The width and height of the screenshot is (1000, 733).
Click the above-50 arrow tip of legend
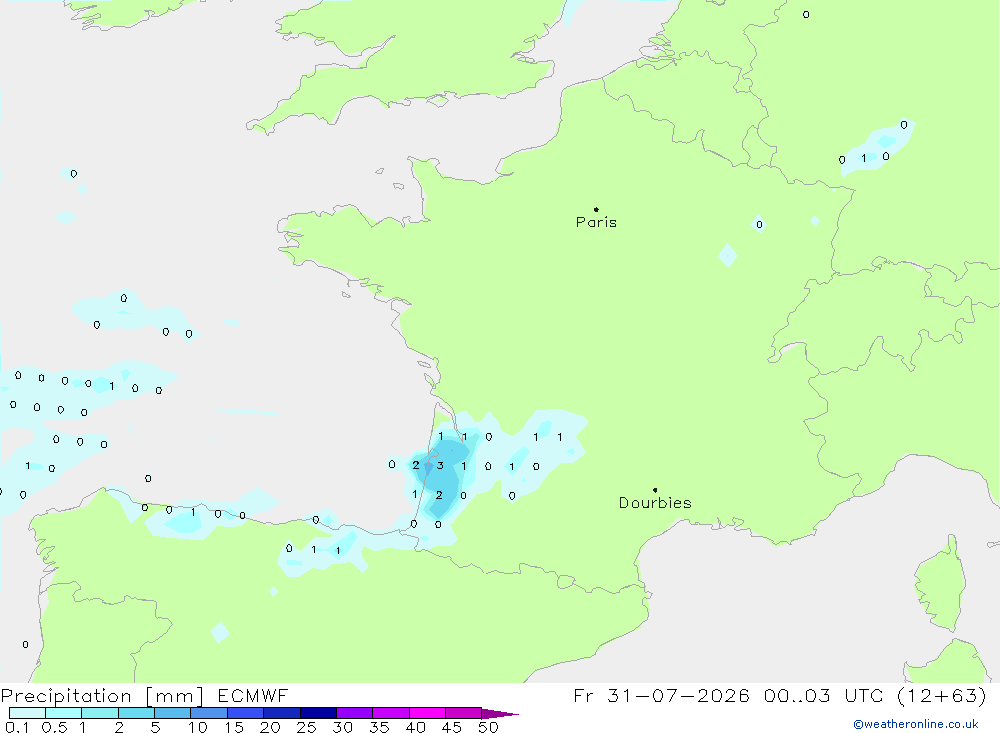(x=500, y=713)
